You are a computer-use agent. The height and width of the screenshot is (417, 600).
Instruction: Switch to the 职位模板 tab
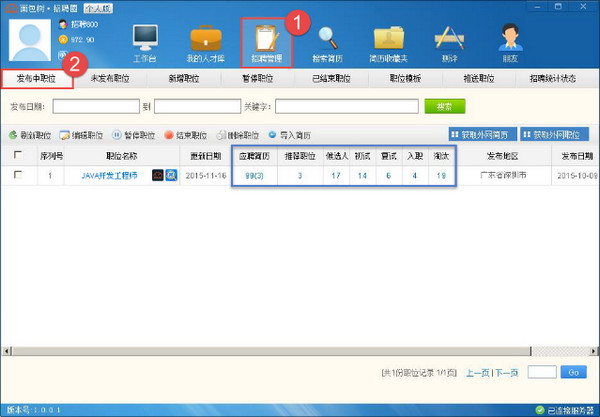[x=405, y=79]
